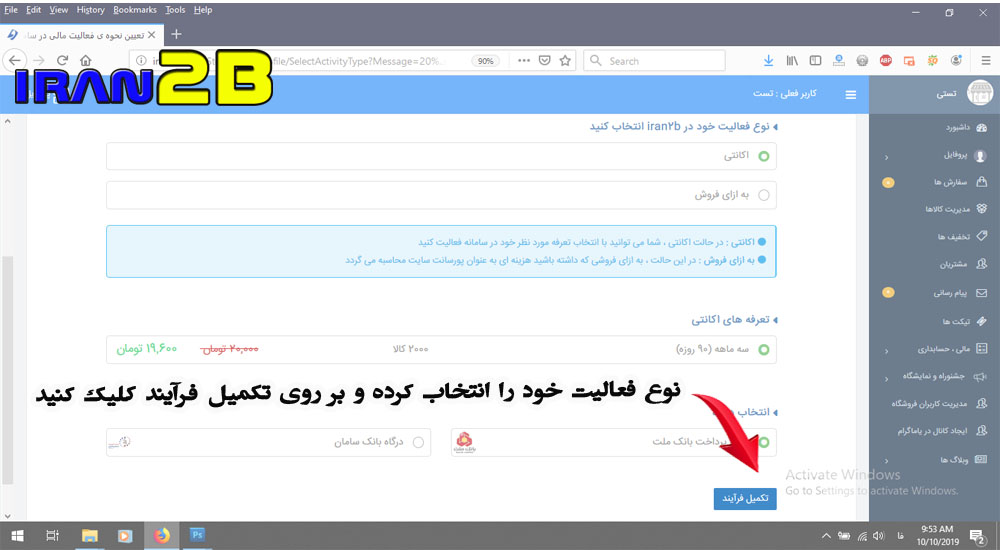The image size is (1000, 550).
Task: Click the 90% zoom level indicator
Action: 485,61
